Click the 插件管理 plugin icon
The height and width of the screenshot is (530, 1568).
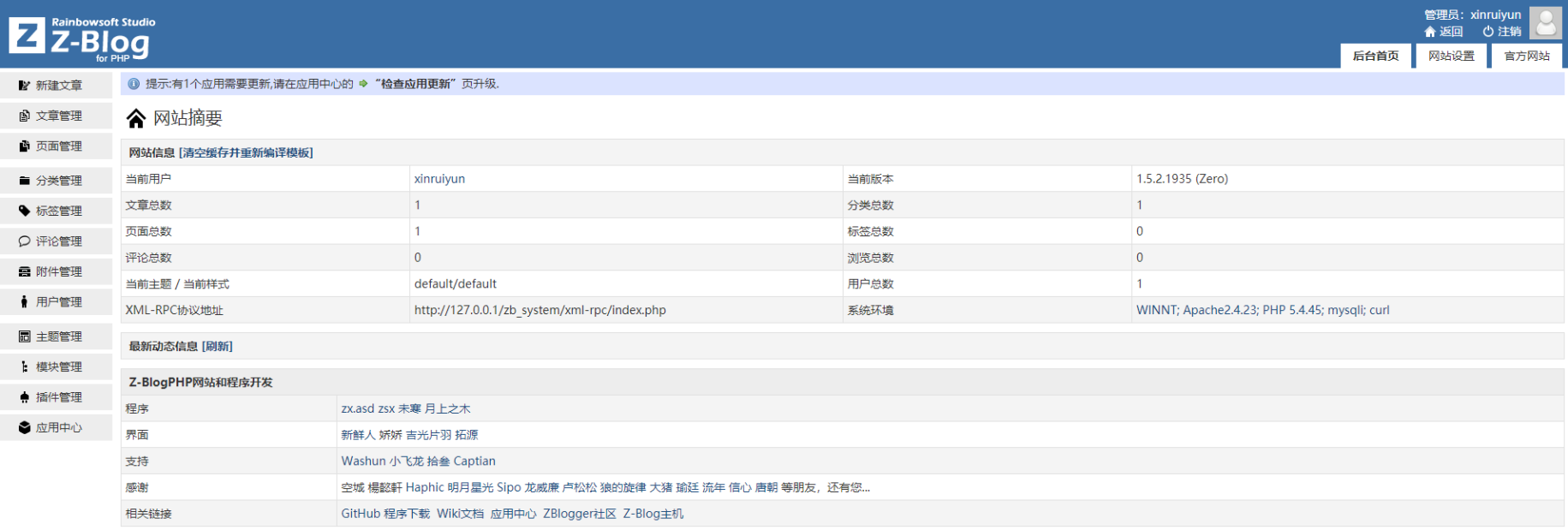click(x=25, y=397)
